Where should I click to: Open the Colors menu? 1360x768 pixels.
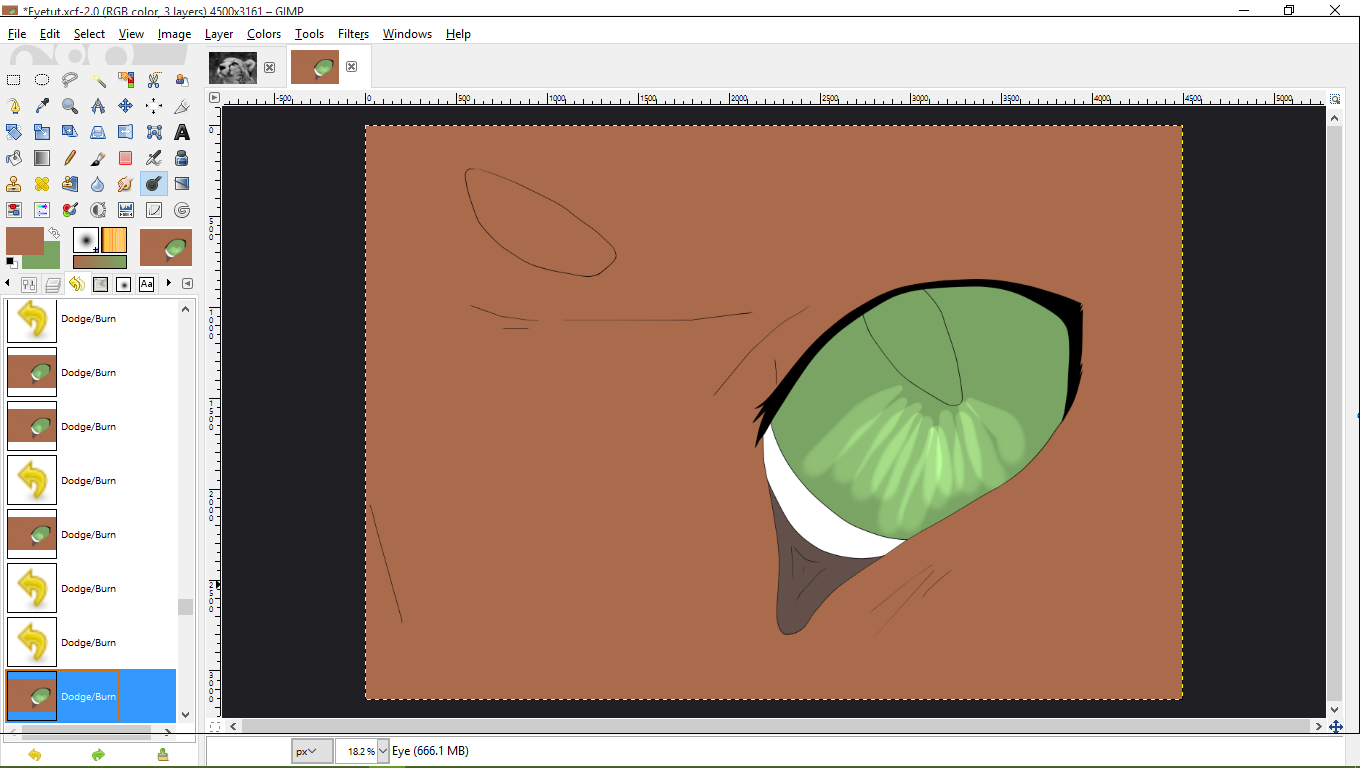tap(264, 34)
